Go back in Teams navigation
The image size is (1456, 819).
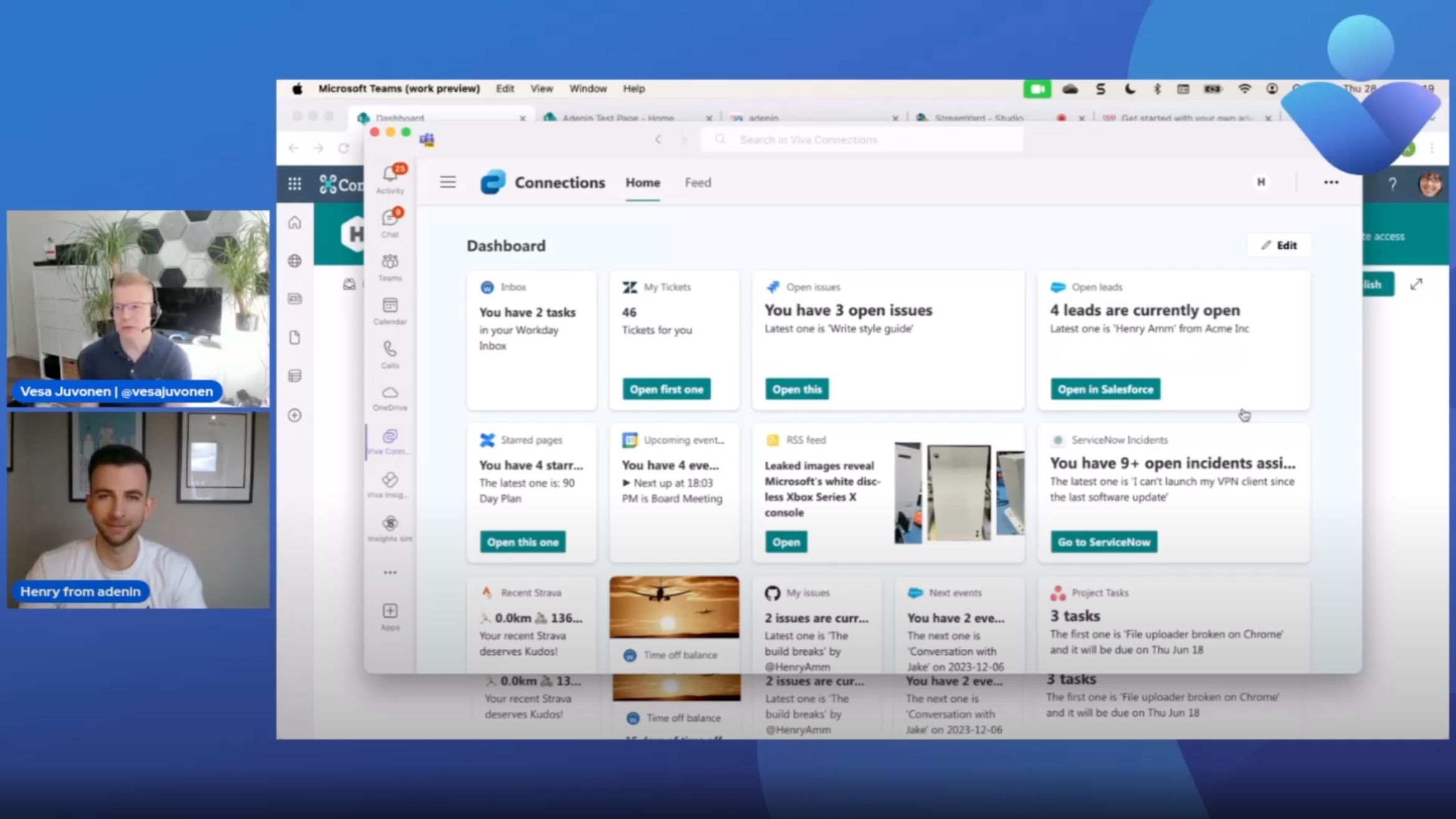(658, 140)
